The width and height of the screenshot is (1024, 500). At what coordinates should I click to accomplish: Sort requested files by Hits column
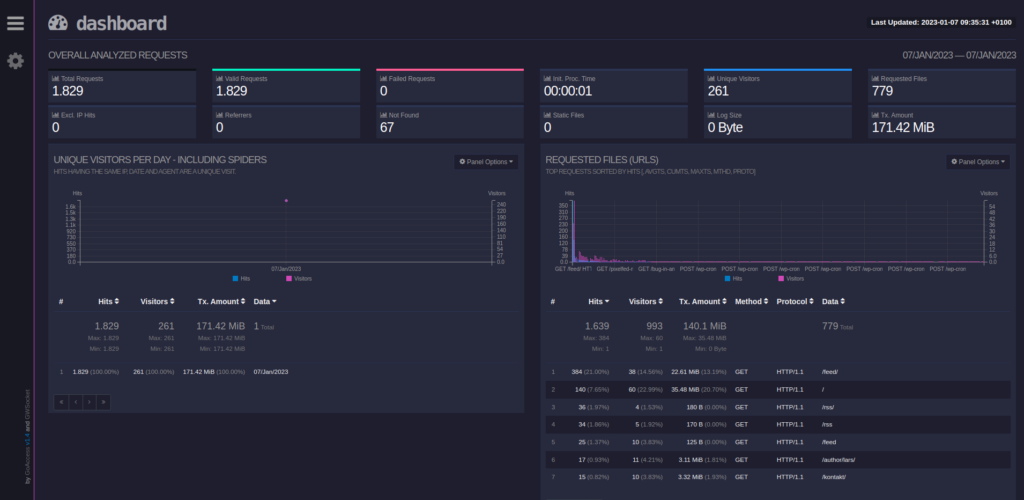[600, 302]
